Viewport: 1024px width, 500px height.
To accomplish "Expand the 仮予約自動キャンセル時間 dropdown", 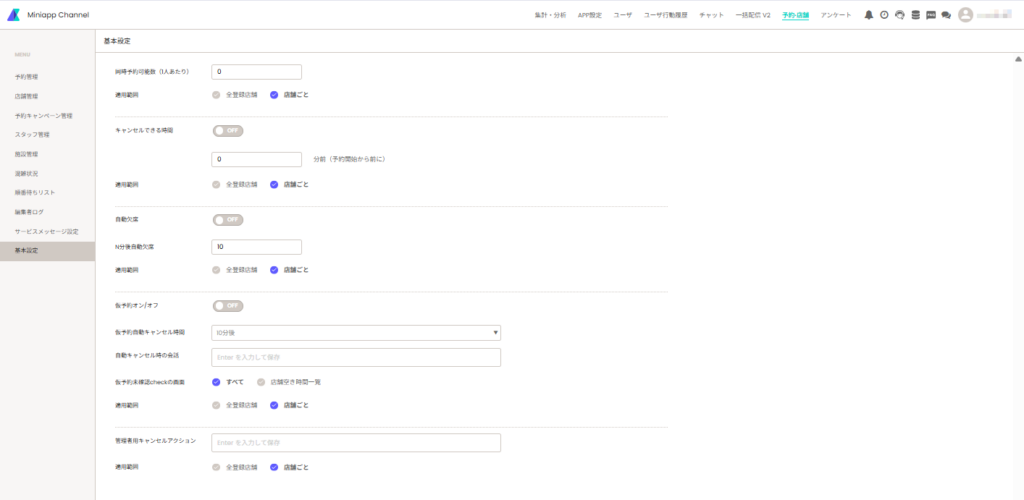I will (356, 333).
